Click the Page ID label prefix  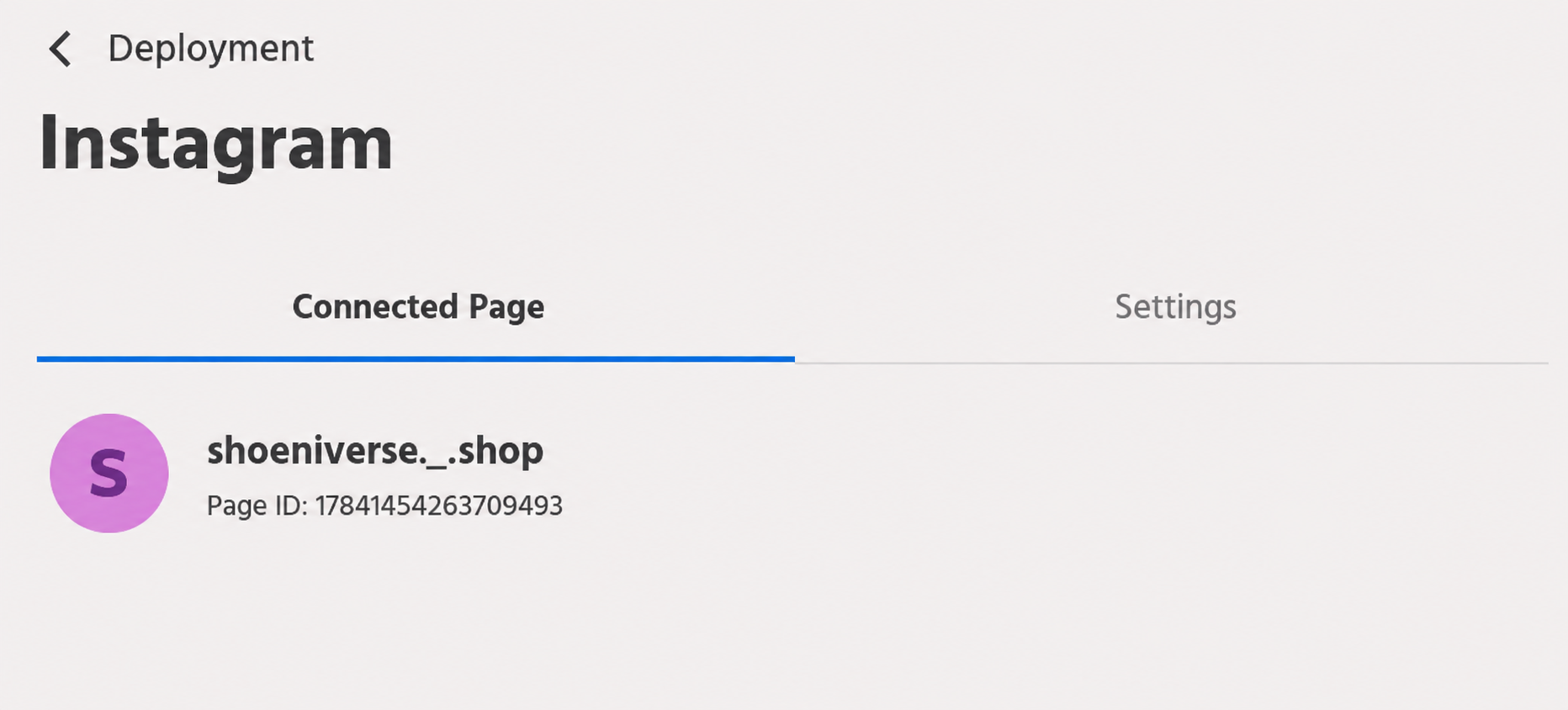click(x=257, y=506)
